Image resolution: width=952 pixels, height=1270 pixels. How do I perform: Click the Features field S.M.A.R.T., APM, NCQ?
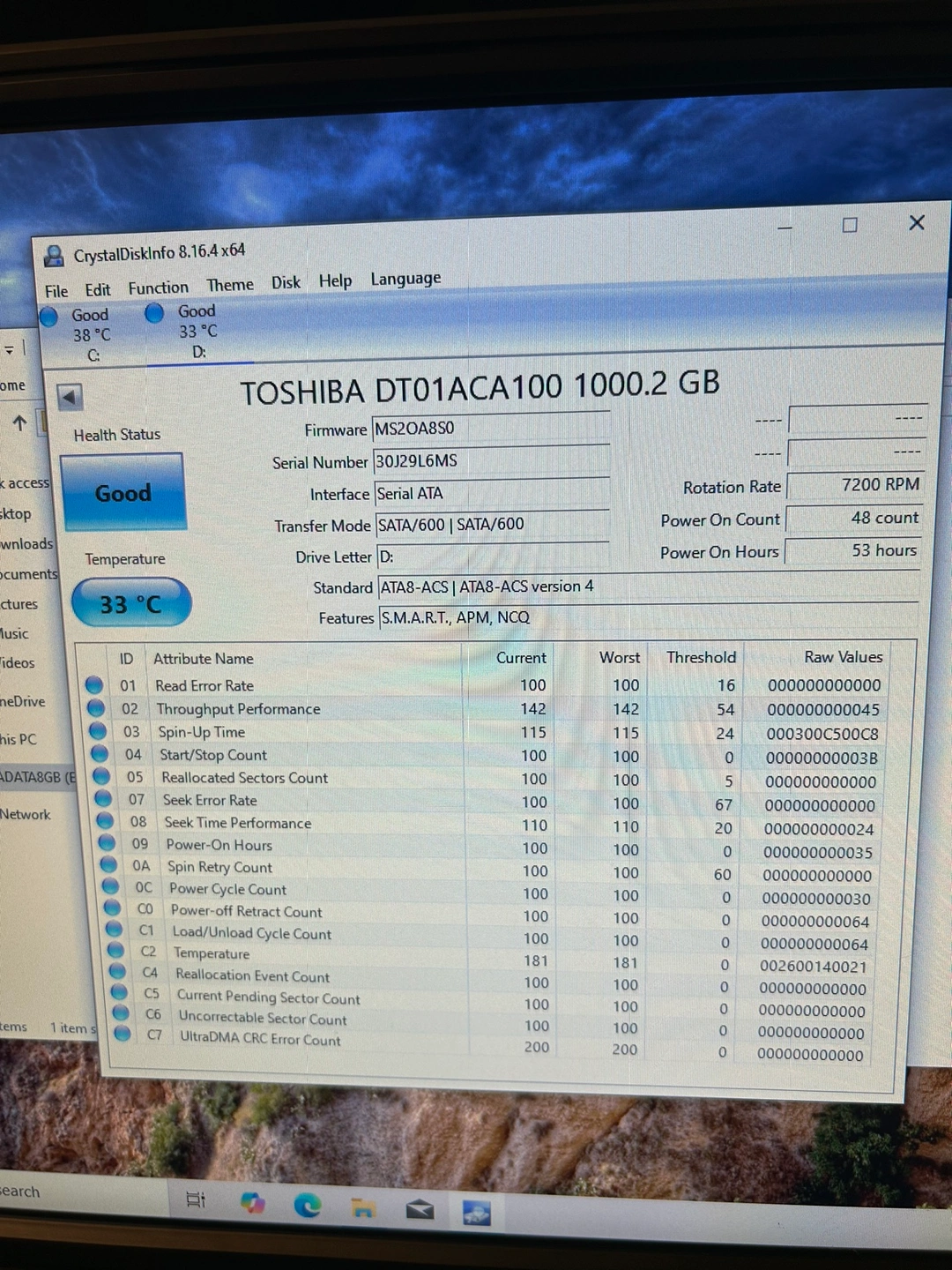click(649, 617)
